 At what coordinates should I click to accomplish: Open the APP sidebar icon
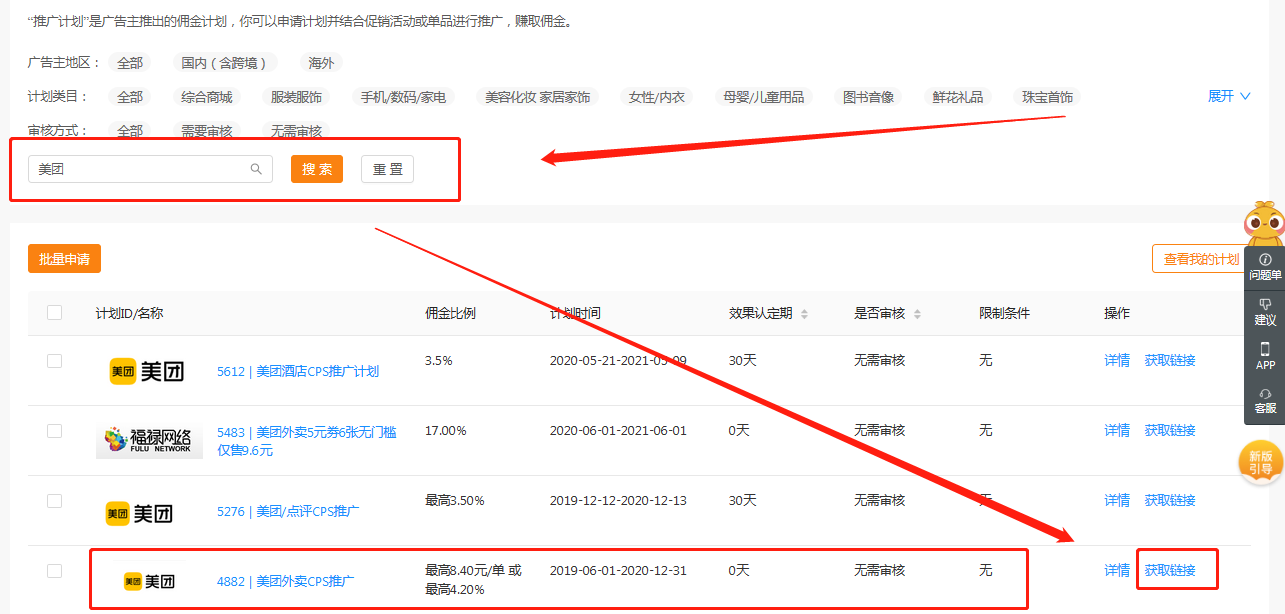(1265, 356)
